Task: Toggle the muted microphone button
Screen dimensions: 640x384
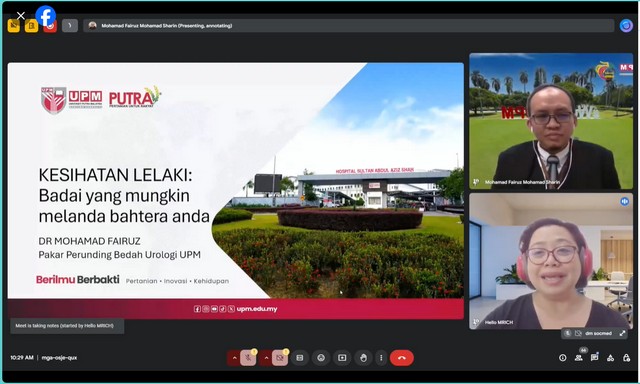Action: (x=248, y=358)
